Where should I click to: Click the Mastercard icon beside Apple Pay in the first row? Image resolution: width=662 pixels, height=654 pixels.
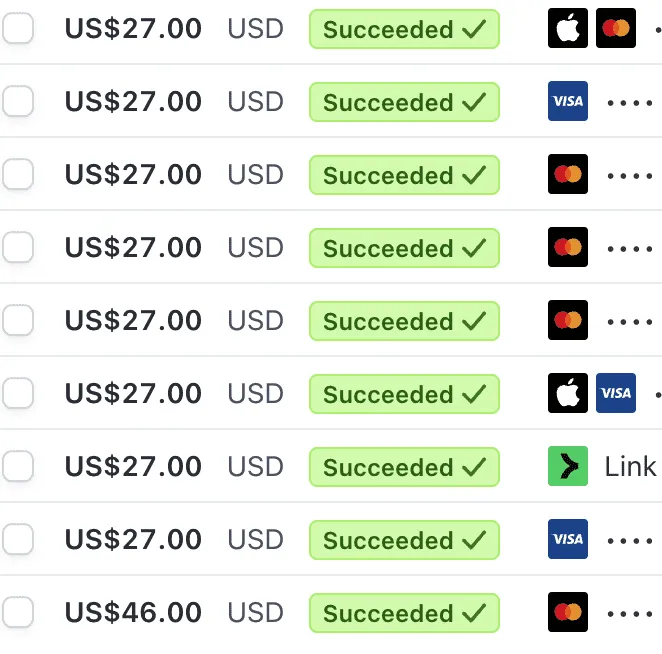(x=616, y=28)
